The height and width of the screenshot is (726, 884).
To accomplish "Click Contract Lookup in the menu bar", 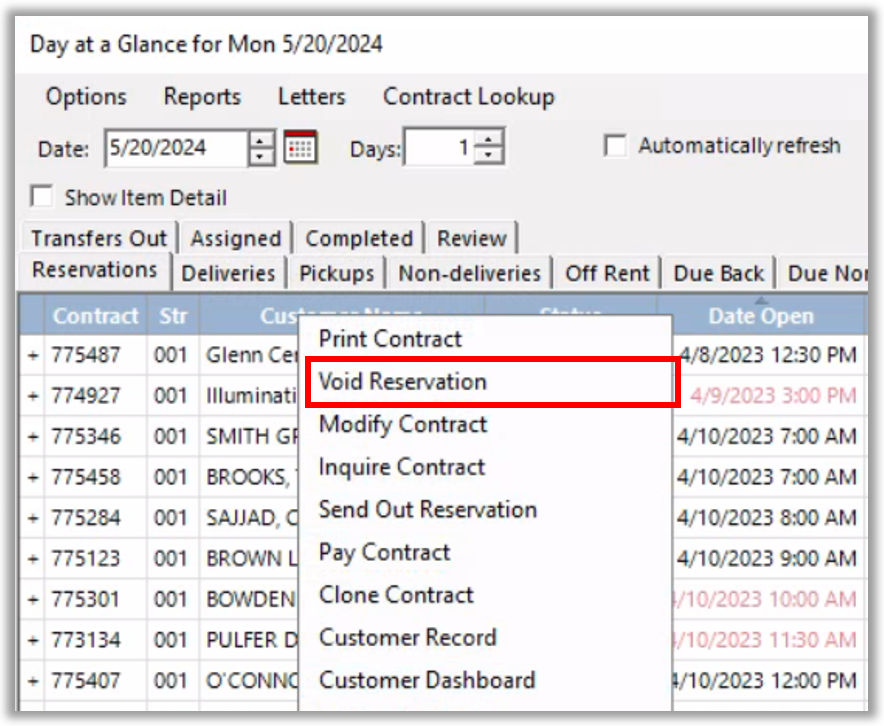I will click(468, 97).
